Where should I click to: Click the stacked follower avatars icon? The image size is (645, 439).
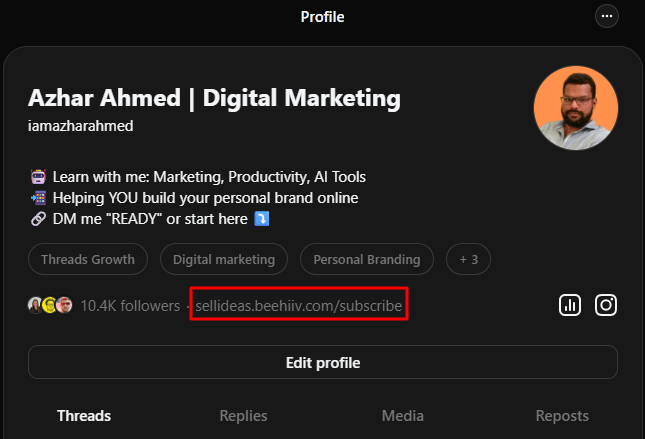(50, 305)
